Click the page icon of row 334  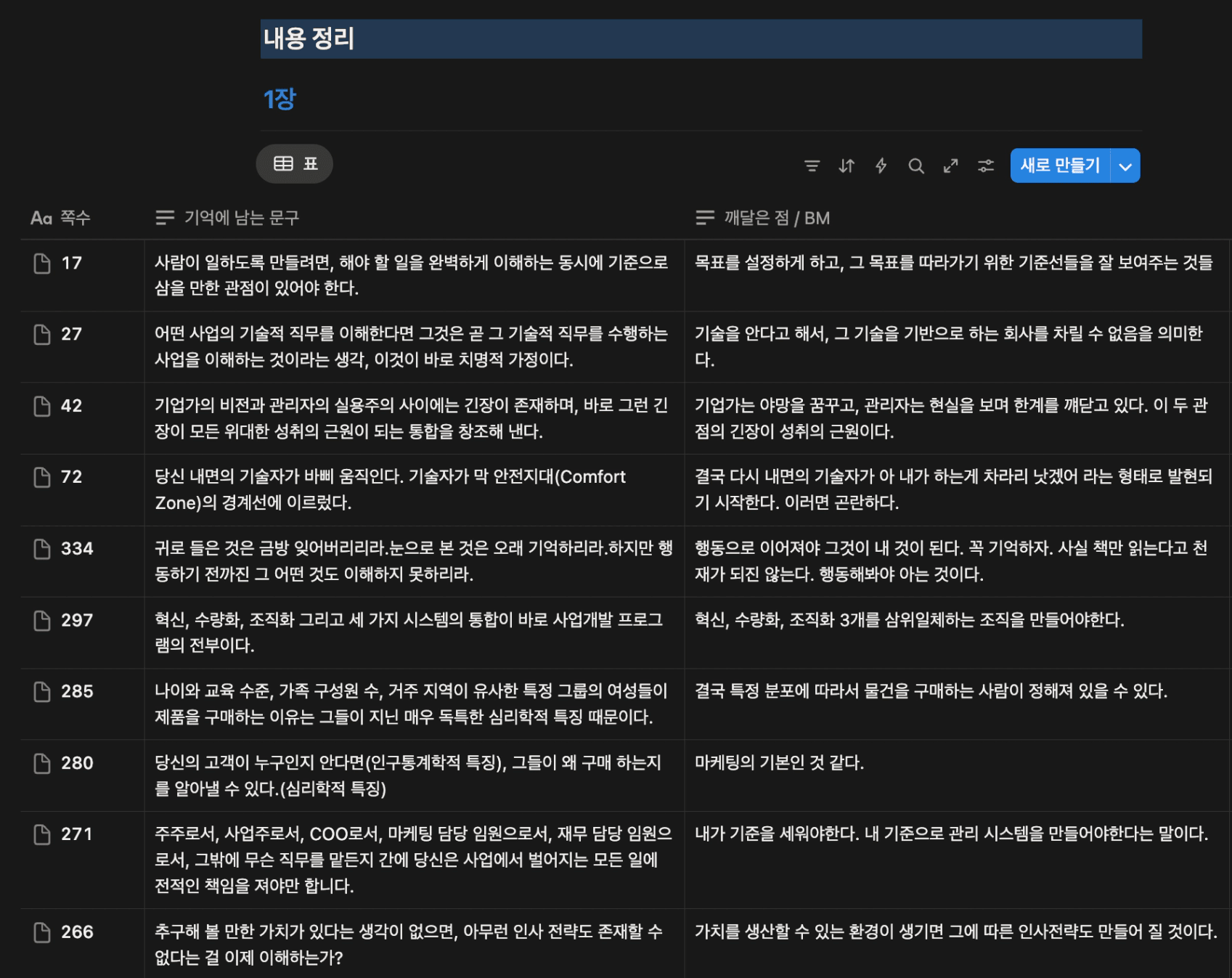pos(42,549)
